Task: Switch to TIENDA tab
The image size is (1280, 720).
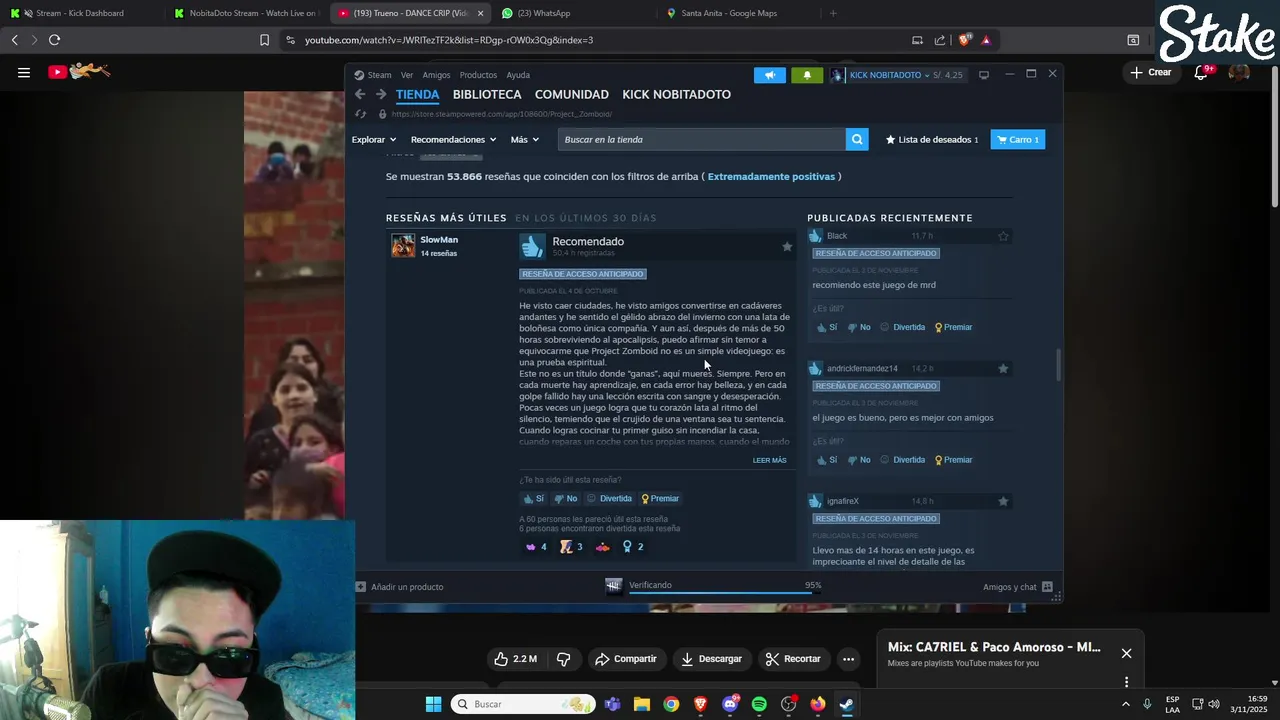Action: pos(417,94)
